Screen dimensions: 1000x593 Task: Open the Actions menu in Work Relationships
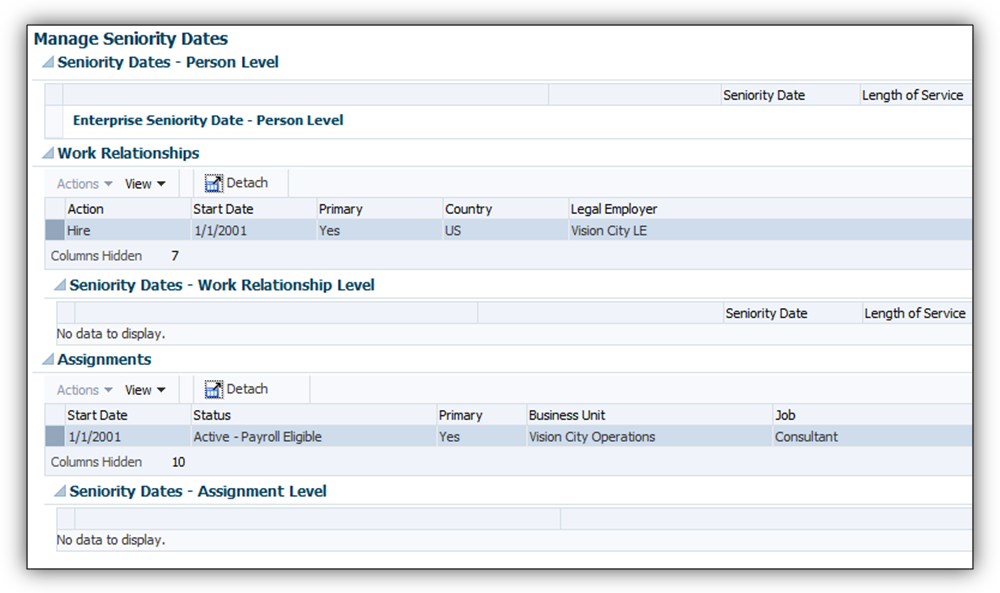tap(84, 184)
